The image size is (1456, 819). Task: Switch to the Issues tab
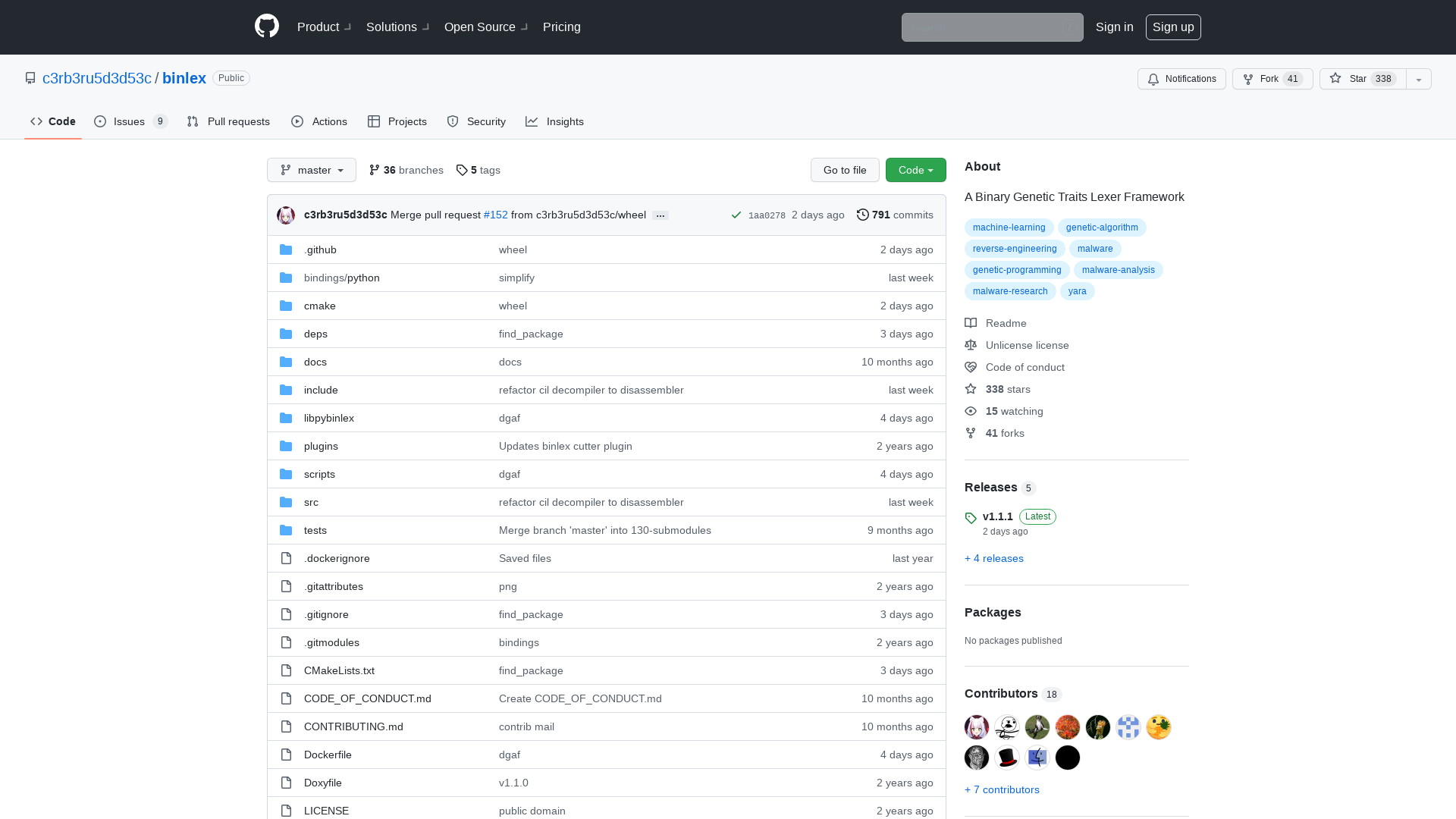[130, 121]
